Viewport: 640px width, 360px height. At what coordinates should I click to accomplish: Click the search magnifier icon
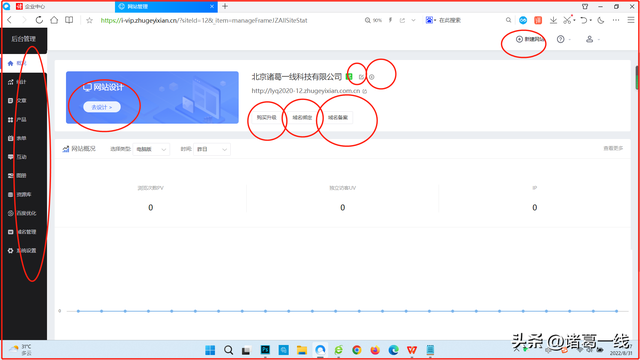pyautogui.click(x=508, y=20)
